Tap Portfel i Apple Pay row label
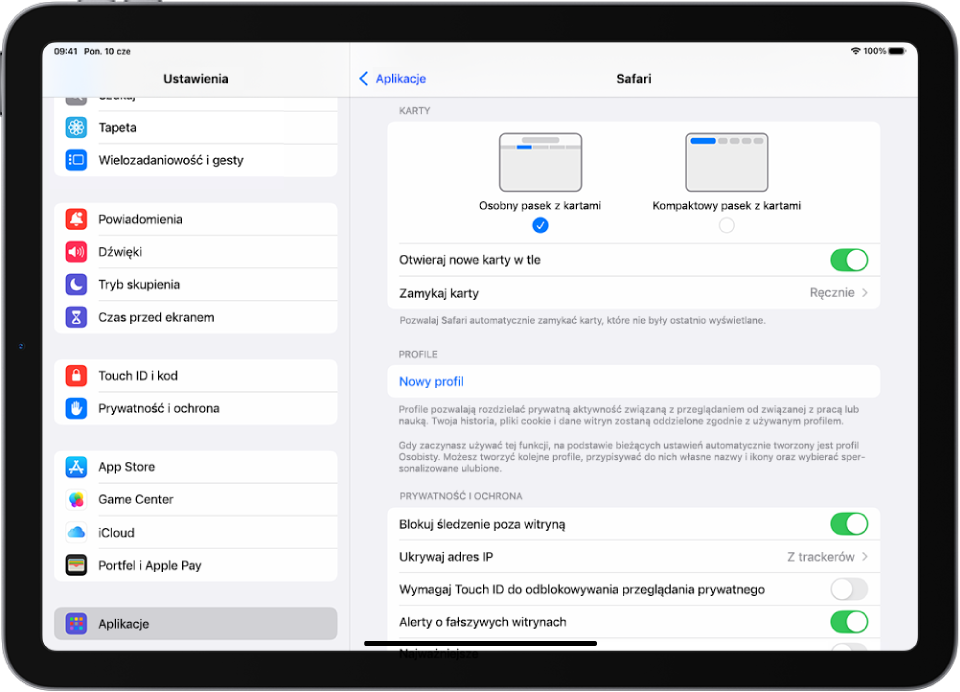Viewport: 960px width, 692px height. pos(150,565)
